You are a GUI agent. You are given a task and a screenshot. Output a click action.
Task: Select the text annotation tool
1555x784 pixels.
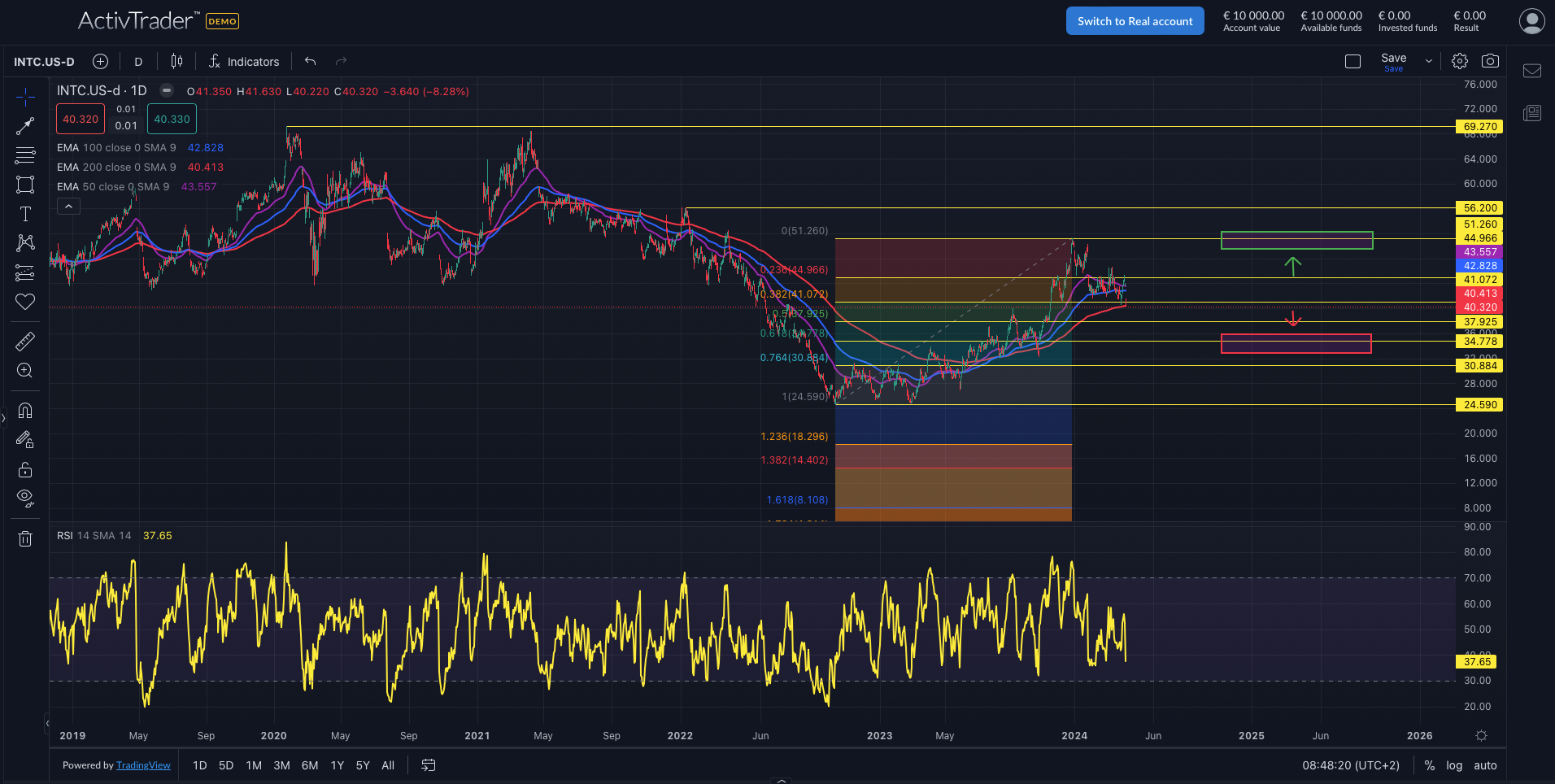point(25,214)
